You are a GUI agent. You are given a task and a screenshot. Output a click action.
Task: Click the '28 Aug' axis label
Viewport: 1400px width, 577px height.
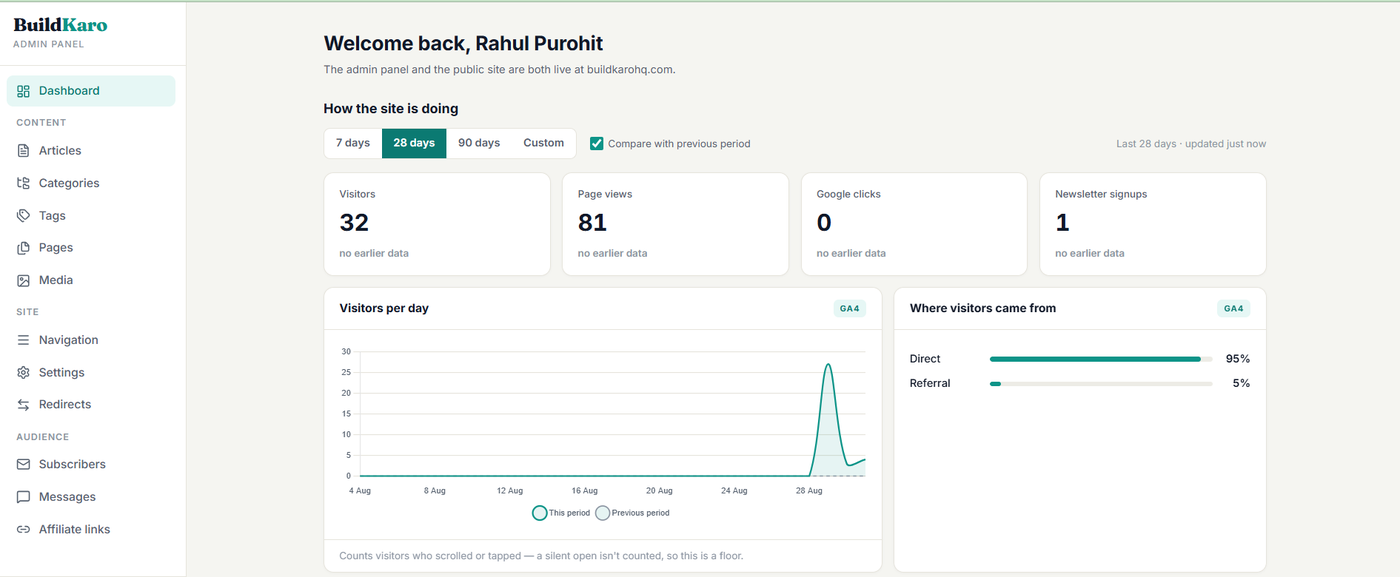[809, 491]
